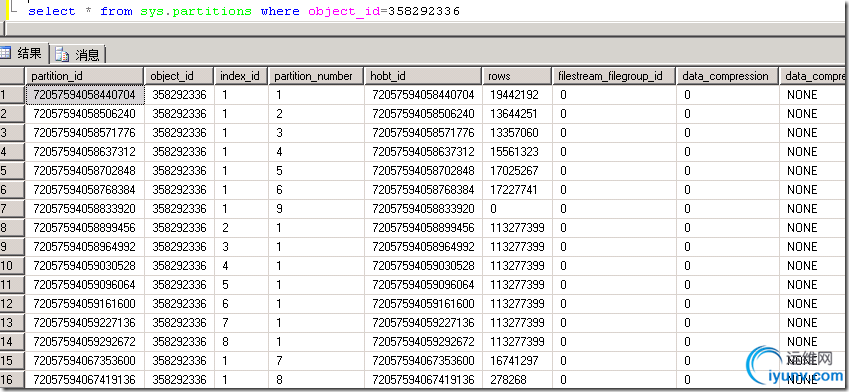Click partition_id cell 72057594058768384
The image size is (849, 392).
click(84, 190)
